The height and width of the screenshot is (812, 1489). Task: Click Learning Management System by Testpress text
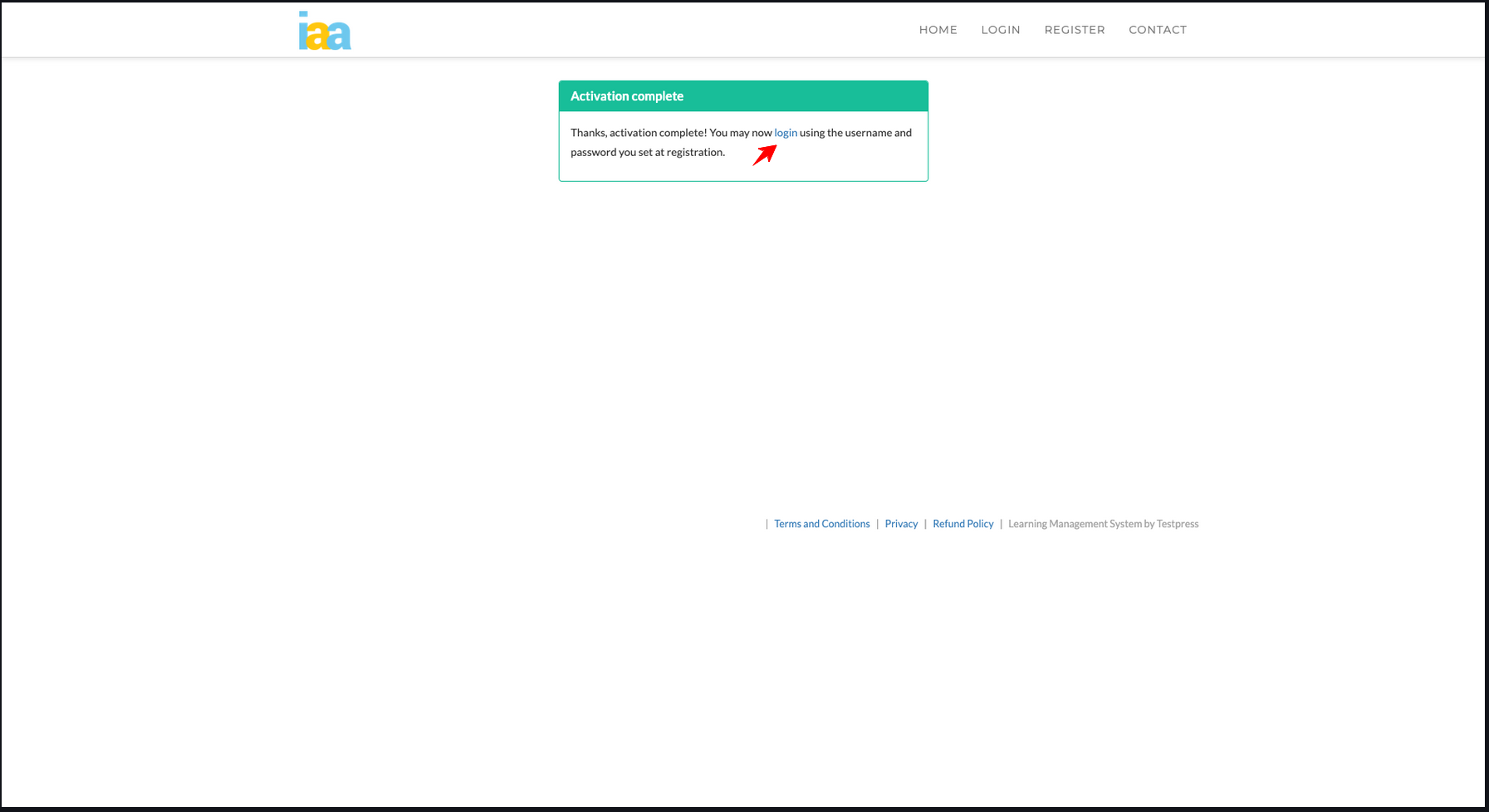[1103, 524]
